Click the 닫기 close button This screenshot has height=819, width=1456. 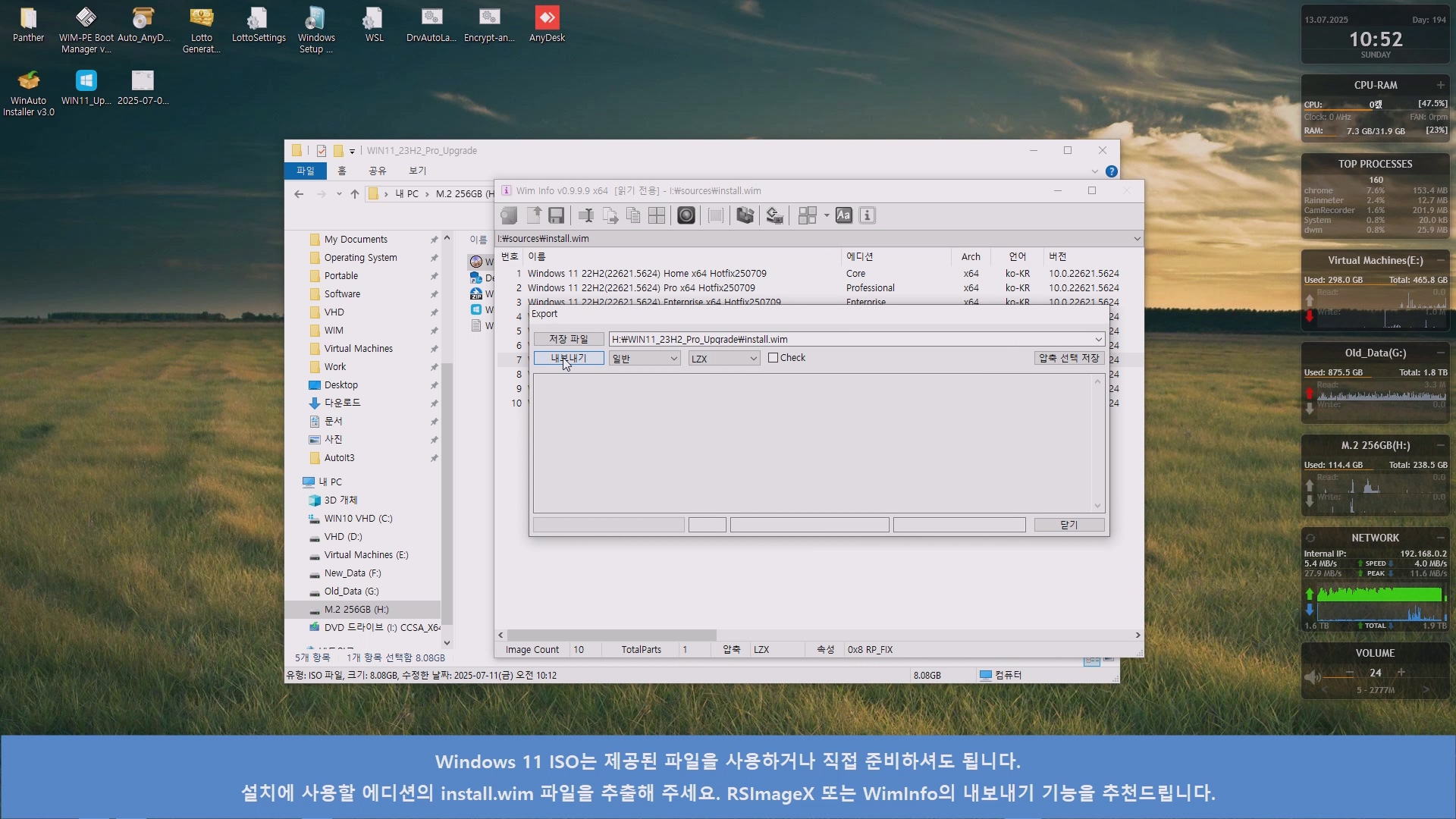tap(1068, 525)
